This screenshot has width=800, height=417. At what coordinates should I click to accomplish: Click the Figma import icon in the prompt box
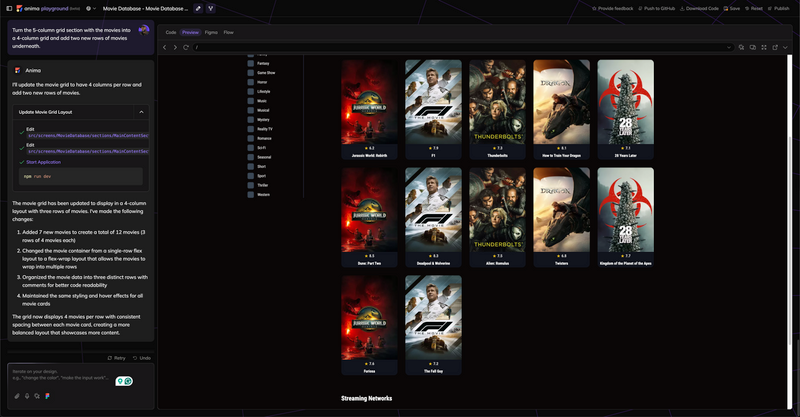47,396
